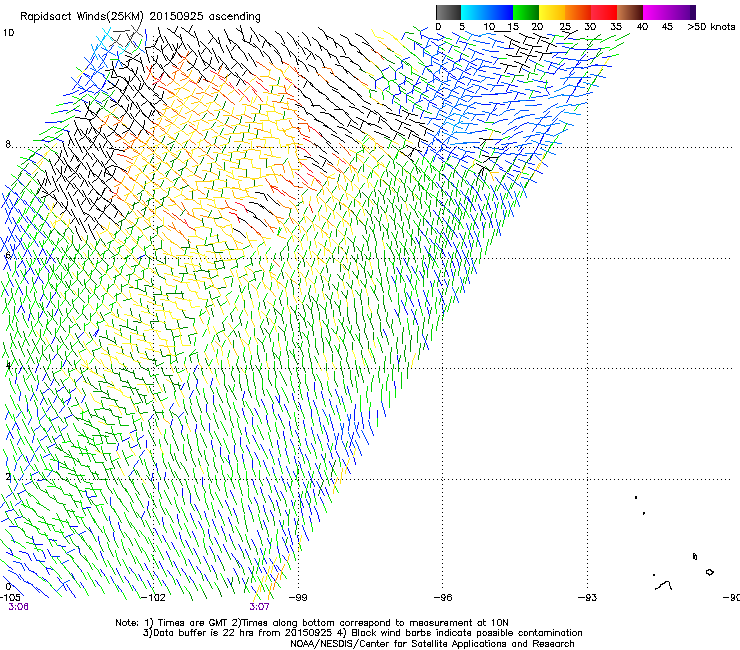740x650 pixels.
Task: Click the gray 0-5 knots color swatch
Action: click(x=448, y=12)
